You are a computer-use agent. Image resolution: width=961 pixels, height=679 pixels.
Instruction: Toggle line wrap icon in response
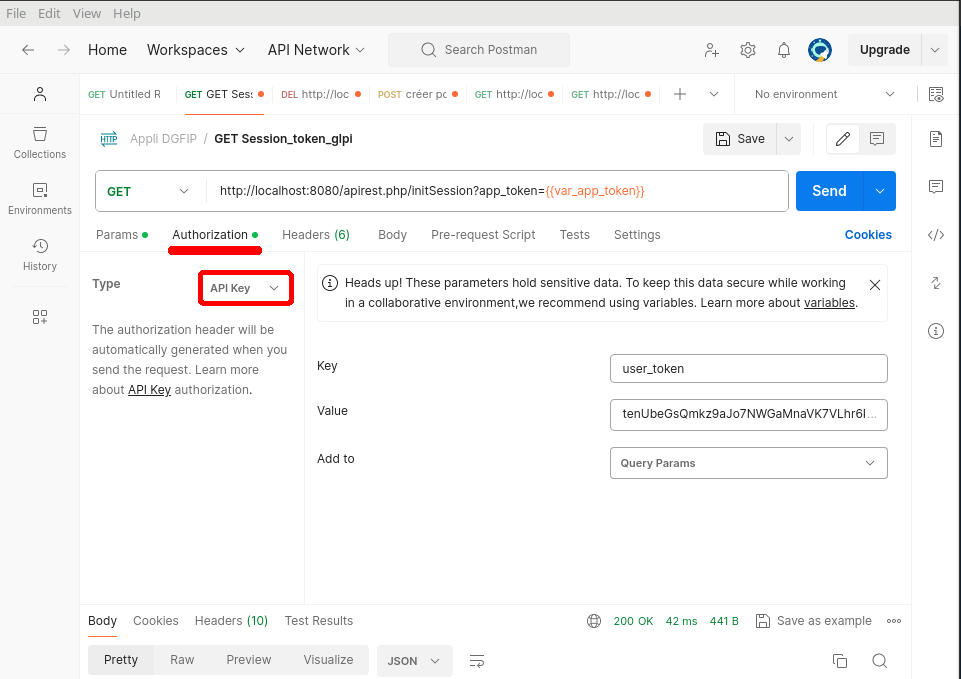[477, 661]
